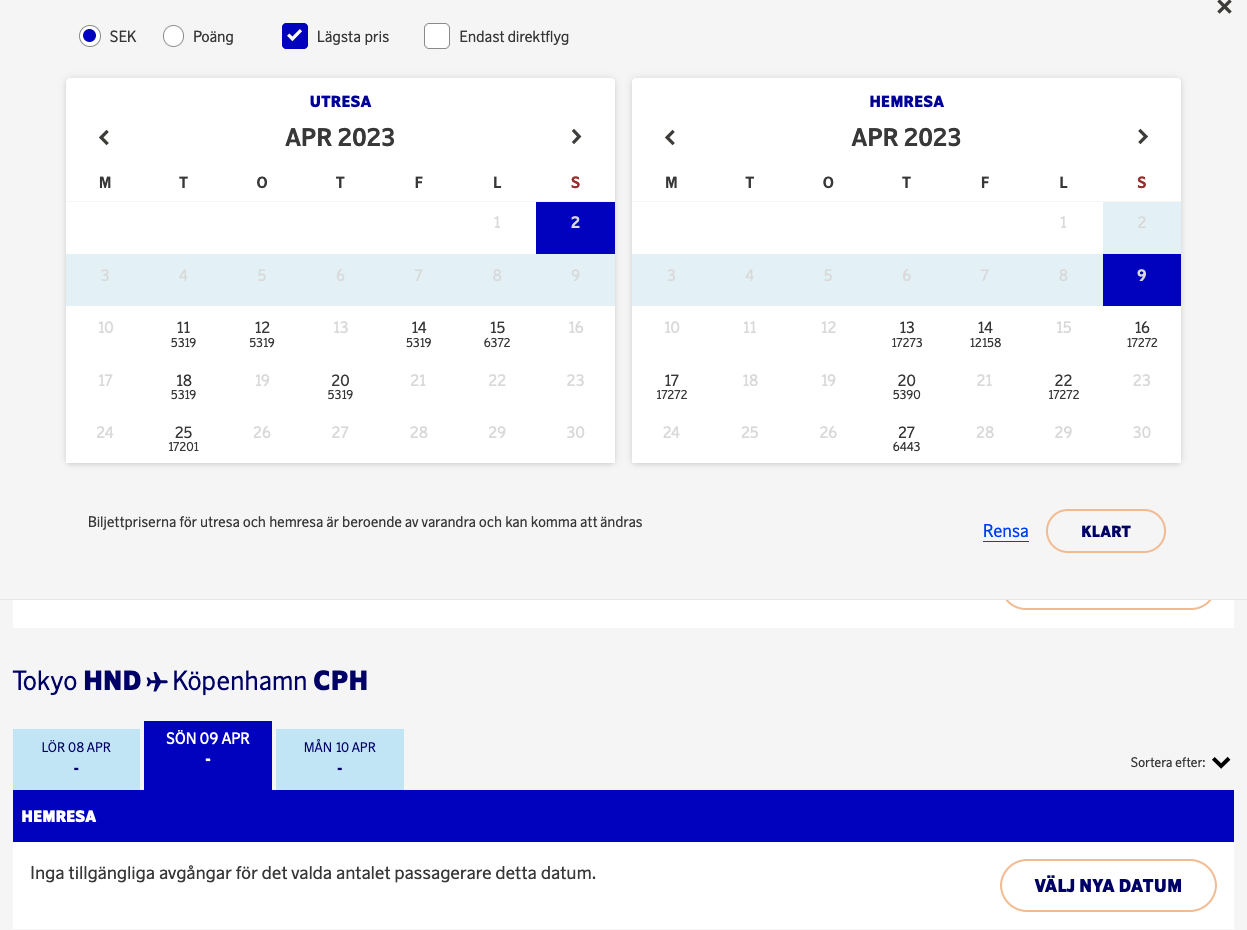The height and width of the screenshot is (930, 1247).
Task: Choose April 20 return priced 5390
Action: [x=906, y=386]
